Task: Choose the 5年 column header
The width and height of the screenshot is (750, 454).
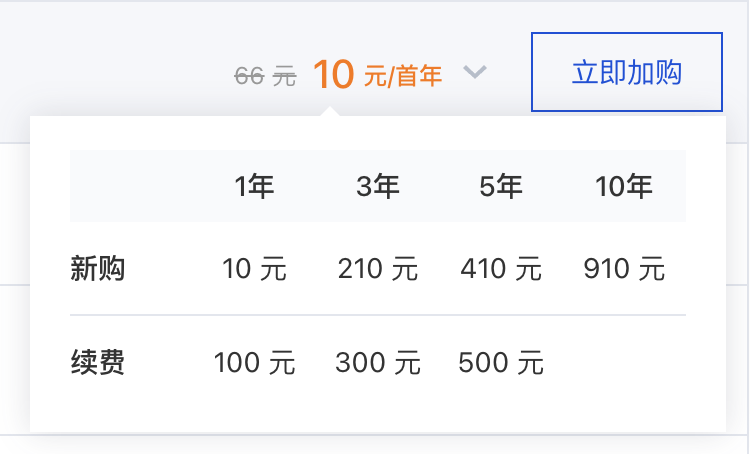Action: coord(501,186)
